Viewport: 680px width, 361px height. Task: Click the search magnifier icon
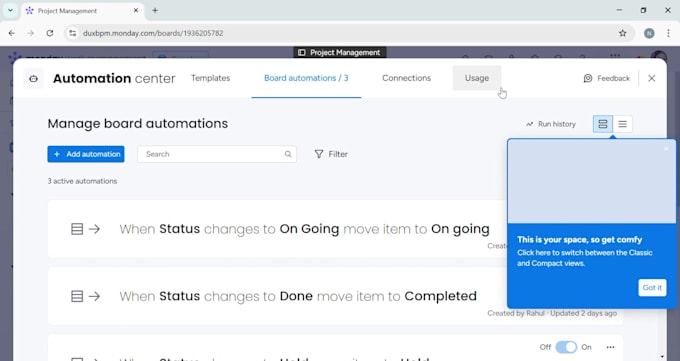[x=288, y=154]
